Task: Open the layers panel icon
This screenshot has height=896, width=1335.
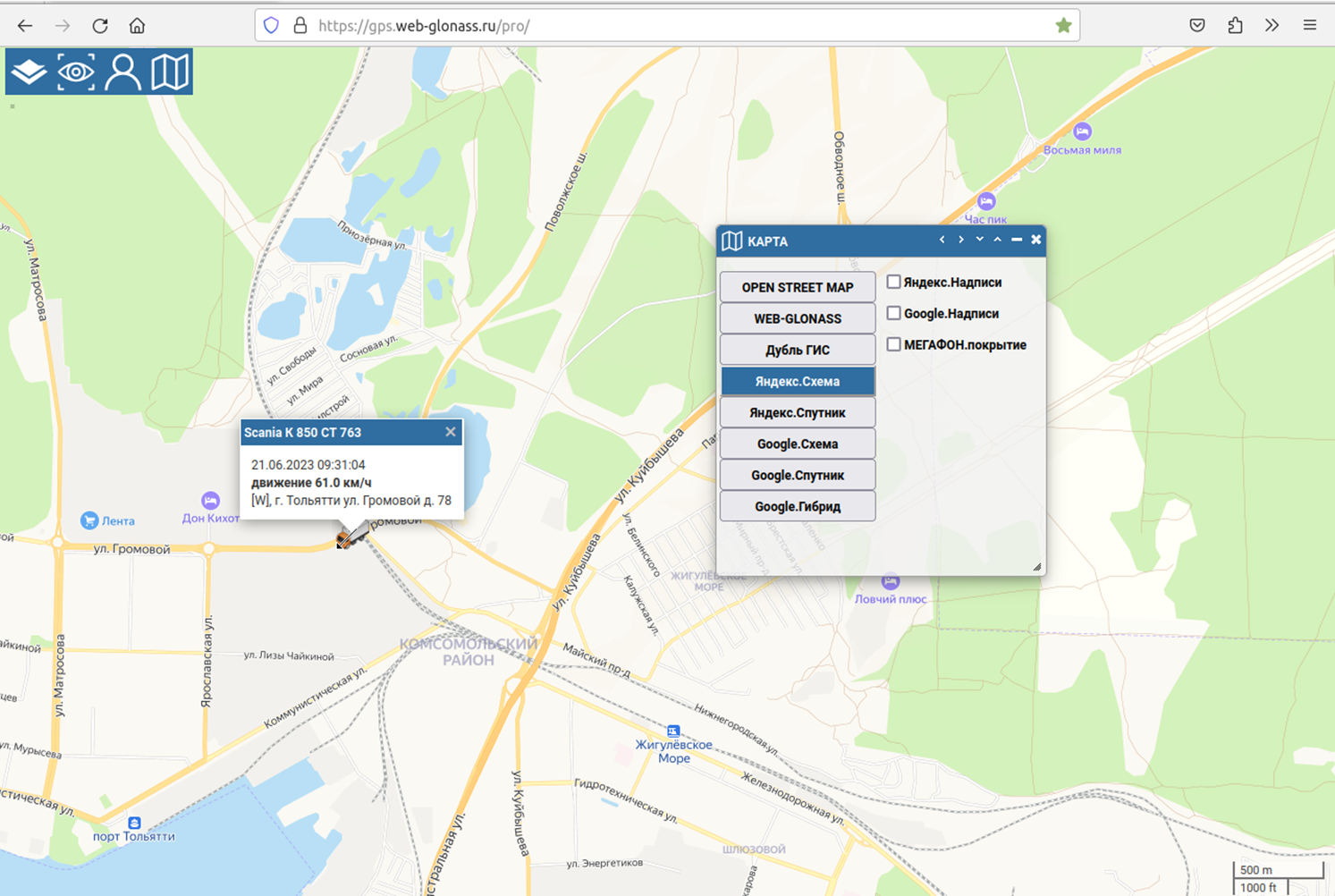Action: pyautogui.click(x=30, y=72)
